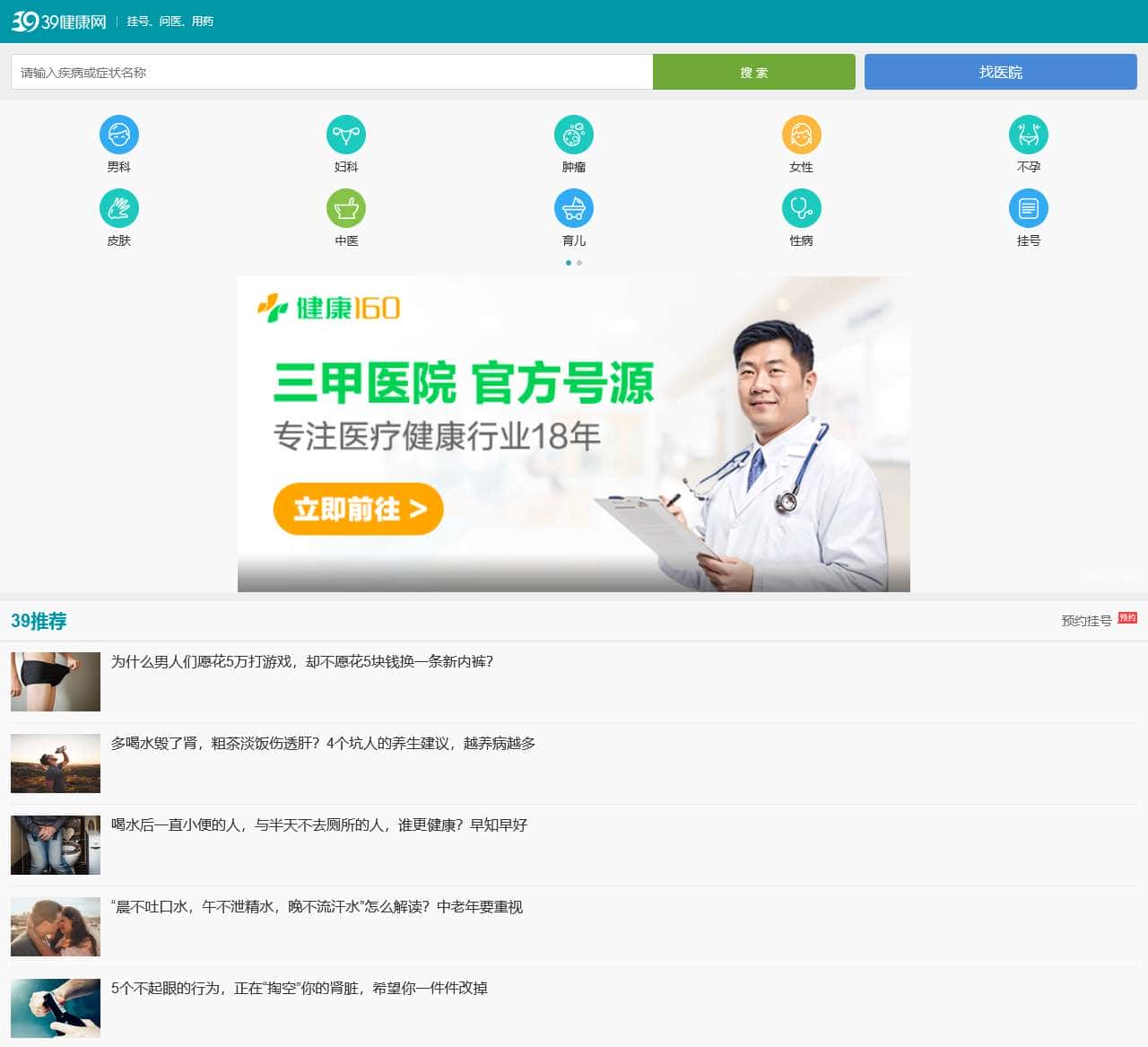Screen dimensions: 1148x1047
Task: Click thumbnail beside the 肾脏 article
Action: coord(56,1008)
